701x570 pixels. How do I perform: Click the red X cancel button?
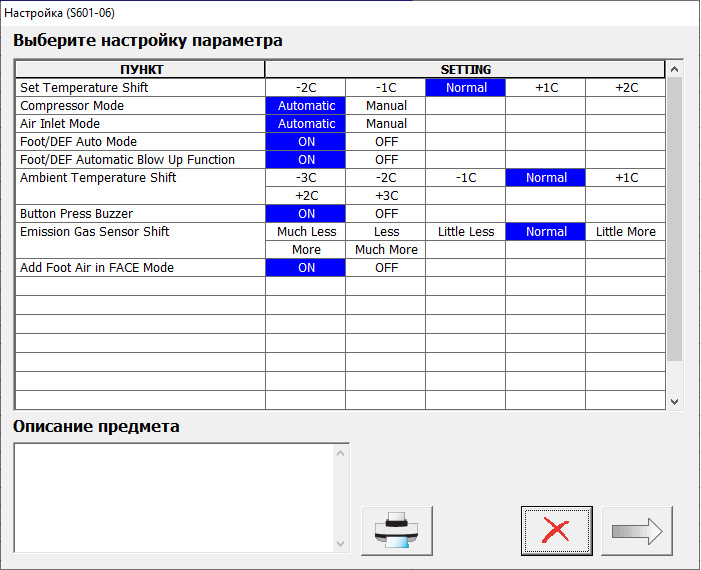tap(557, 531)
